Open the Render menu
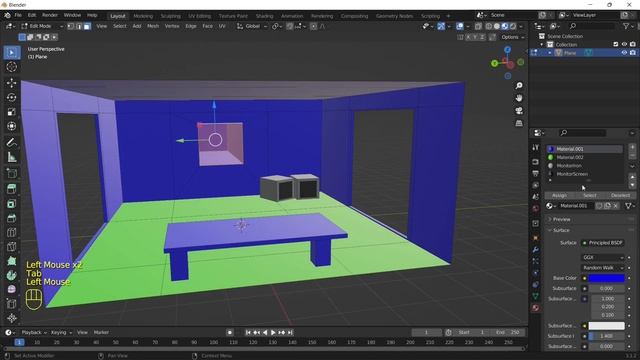Screen dimensions: 640x360 [x=50, y=16]
